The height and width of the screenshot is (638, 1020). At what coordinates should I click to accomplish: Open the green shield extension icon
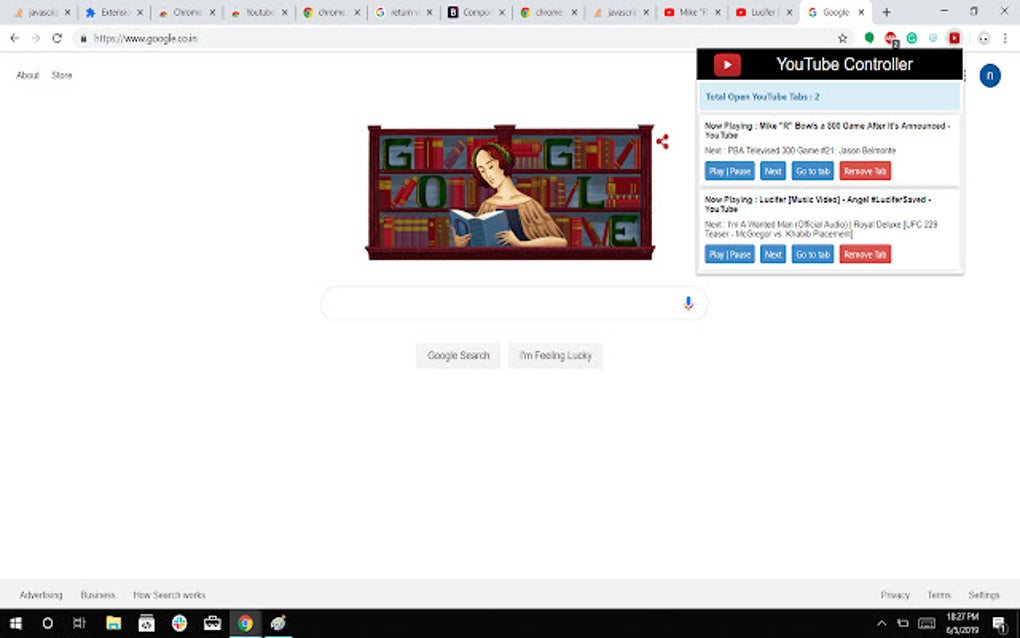[869, 38]
